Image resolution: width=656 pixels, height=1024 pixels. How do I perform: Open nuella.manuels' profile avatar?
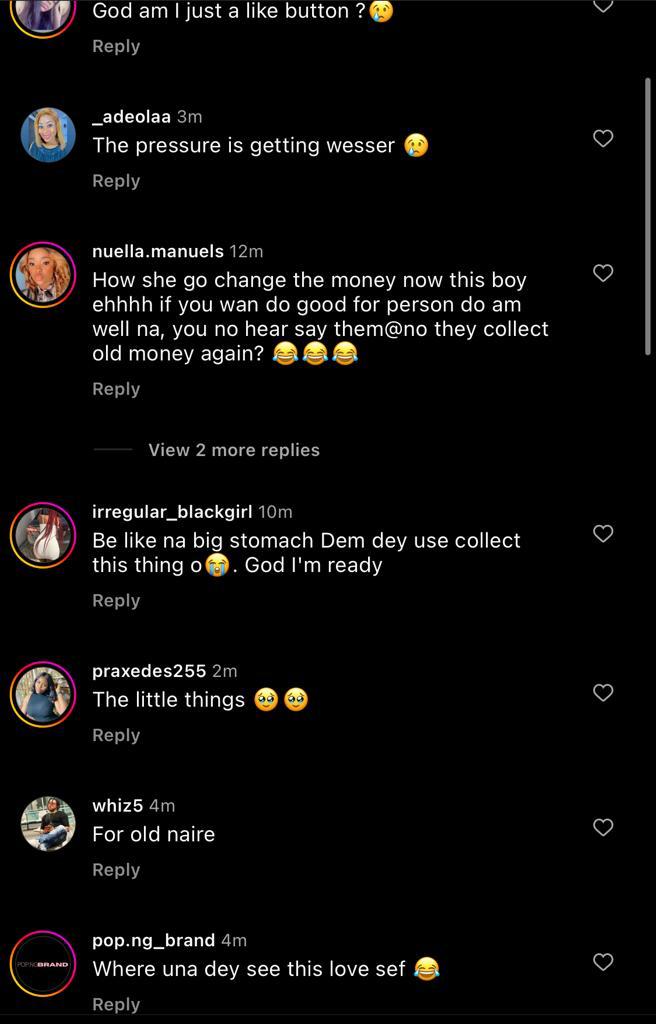(44, 274)
